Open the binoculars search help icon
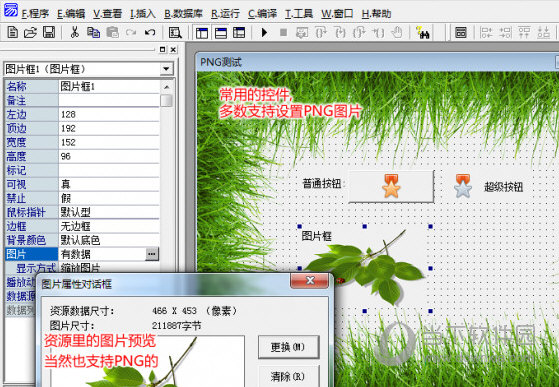 pos(423,33)
